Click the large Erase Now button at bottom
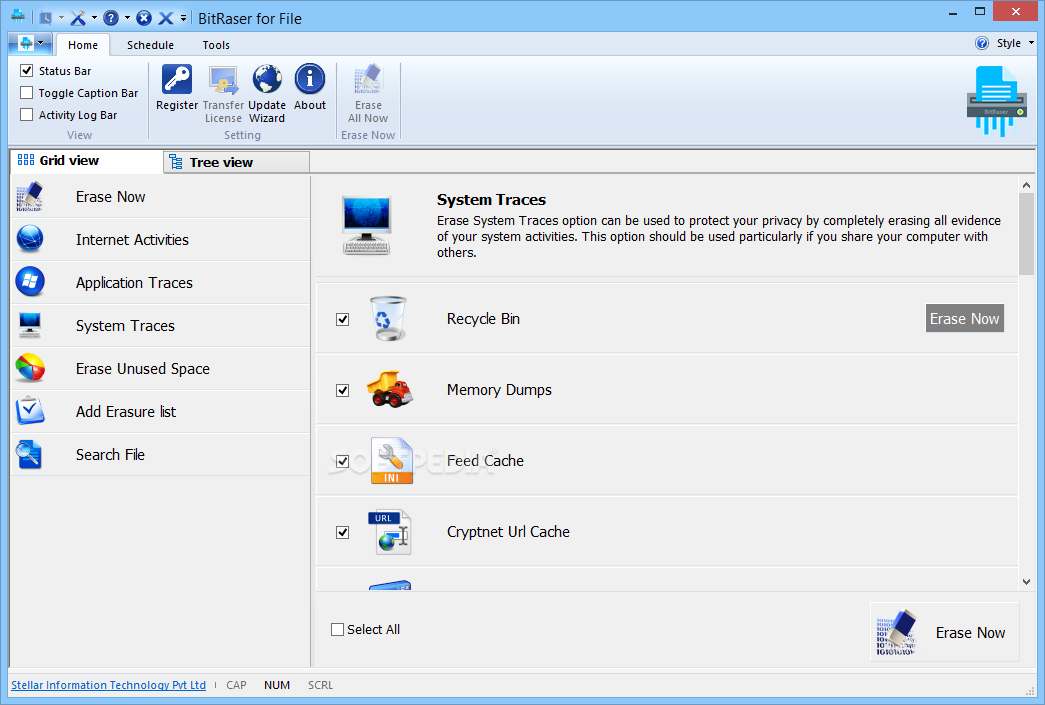Viewport: 1045px width, 705px height. 944,632
